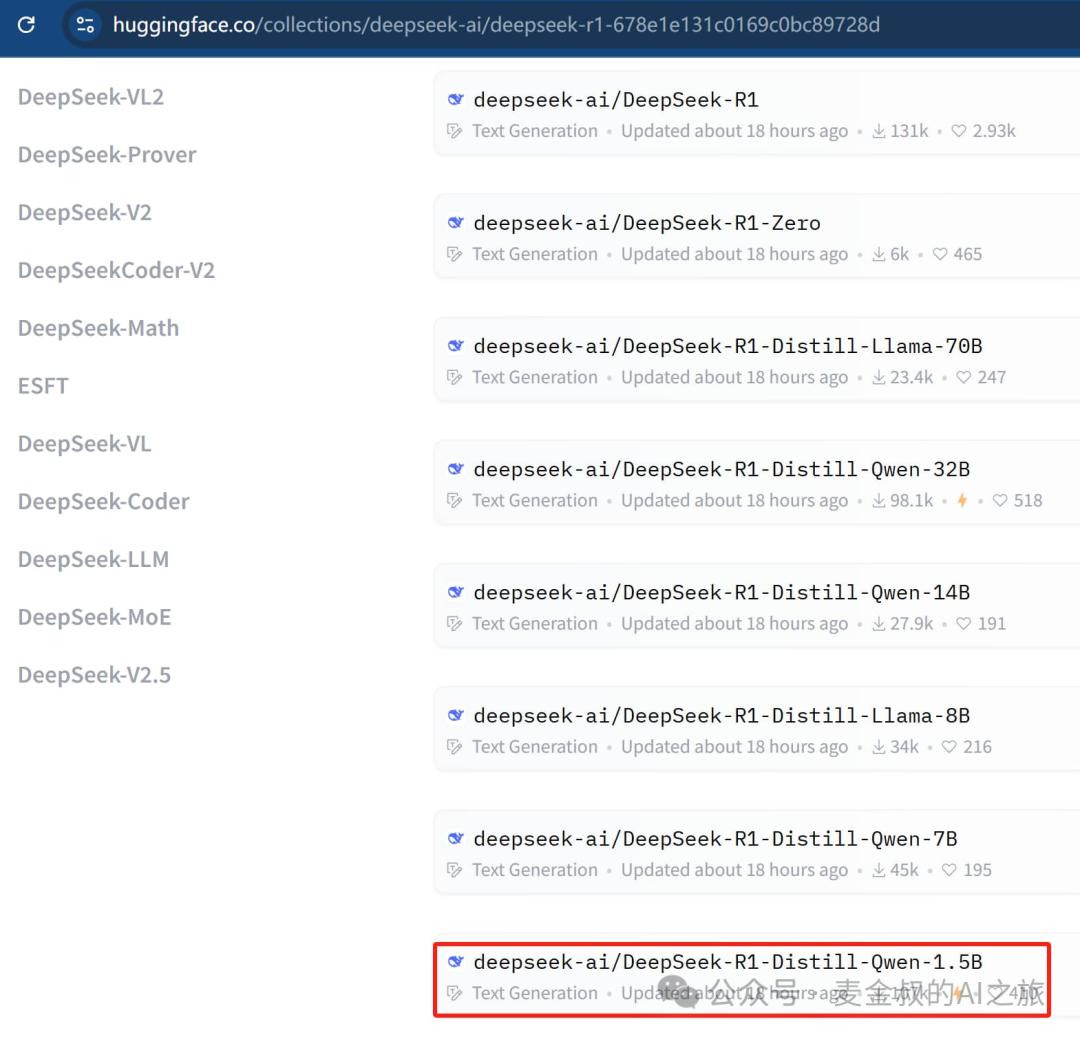Screen dimensions: 1080x1037
Task: Reload the page using the refresh icon
Action: (26, 25)
